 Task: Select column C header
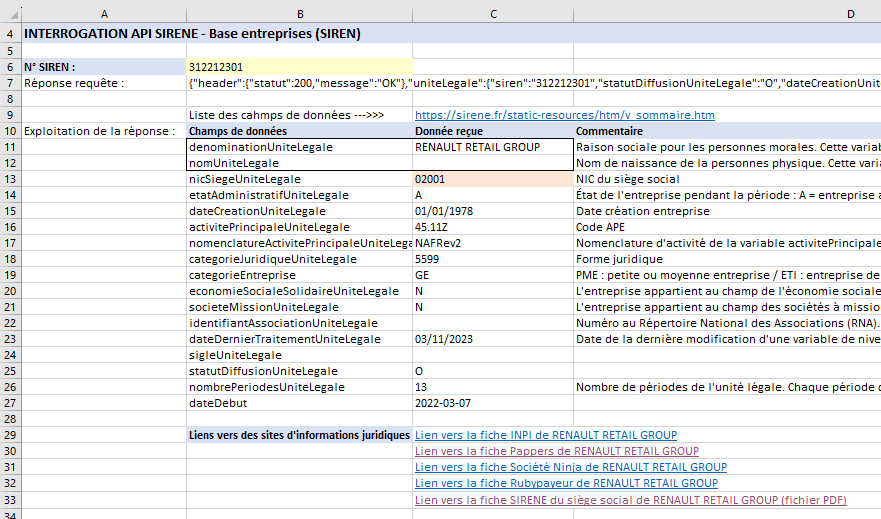(493, 14)
